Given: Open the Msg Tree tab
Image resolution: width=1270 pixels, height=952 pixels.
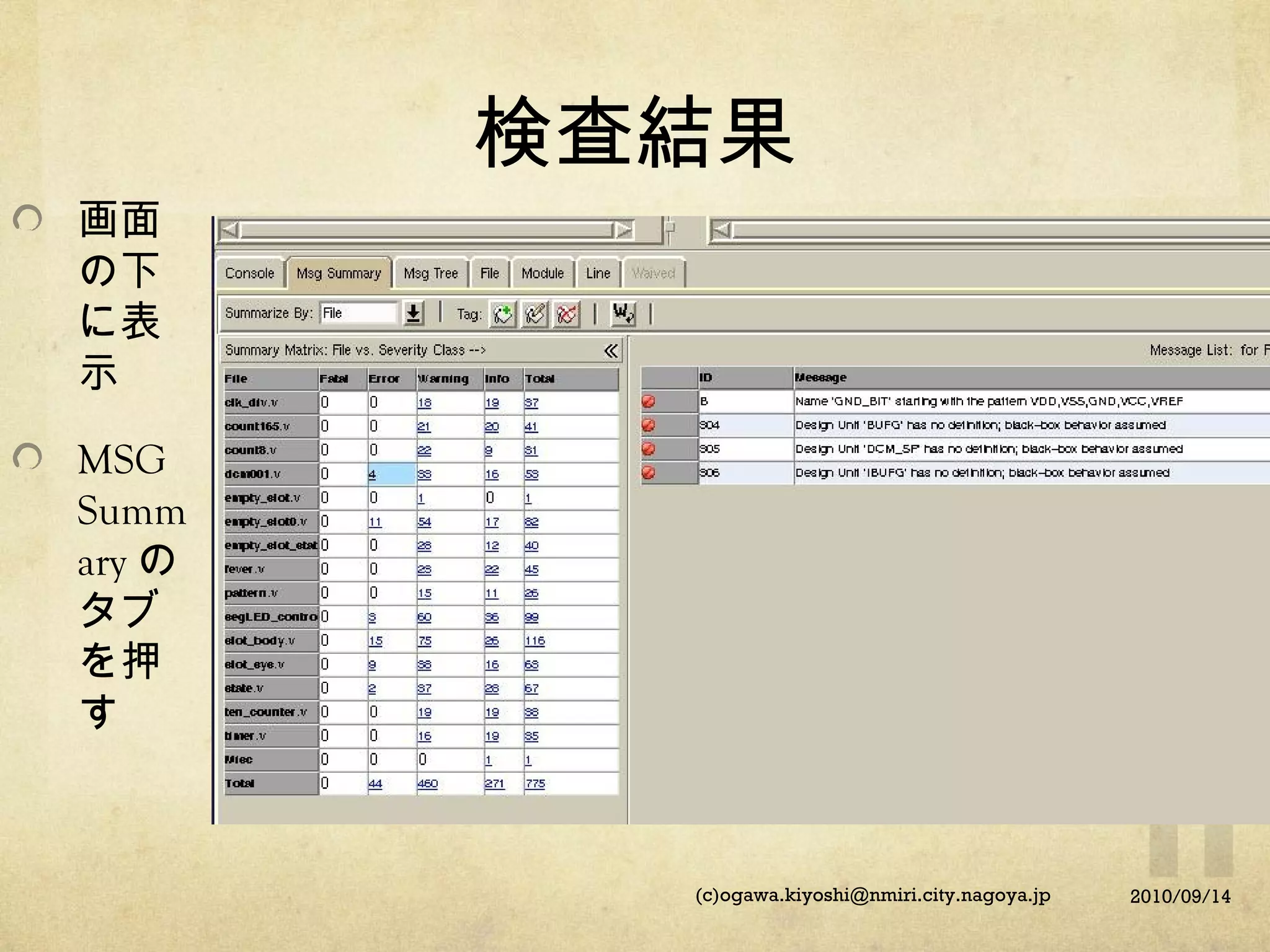Looking at the screenshot, I should click(430, 273).
